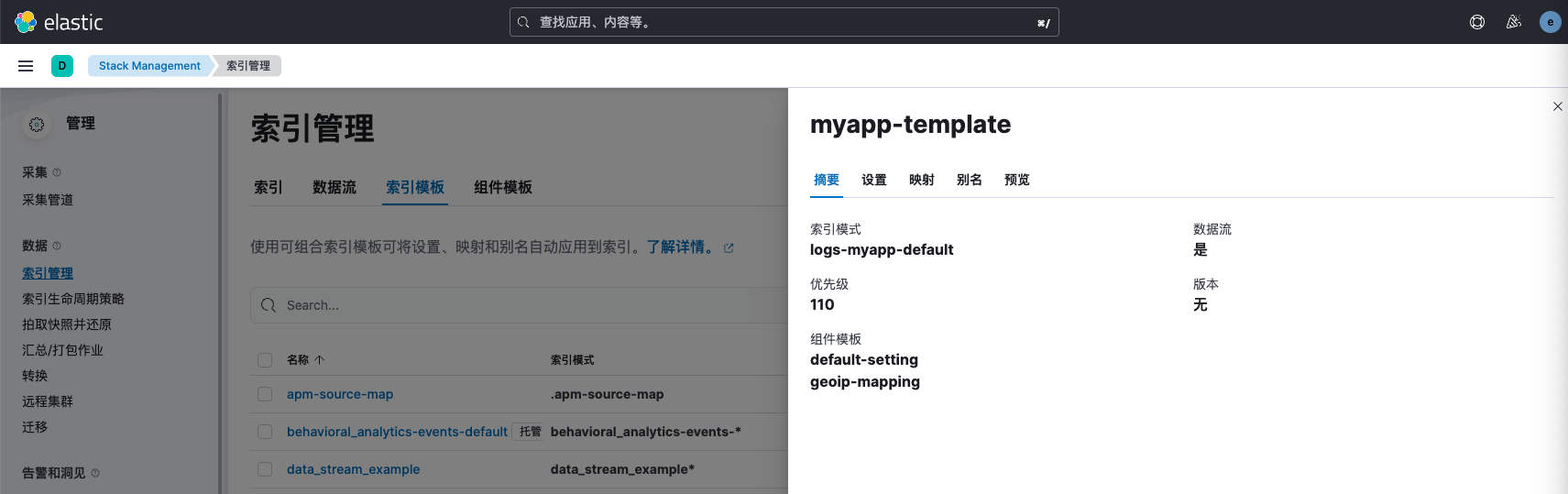Viewport: 1568px width, 494px height.
Task: Click the 版本 value 无
Action: [1201, 305]
